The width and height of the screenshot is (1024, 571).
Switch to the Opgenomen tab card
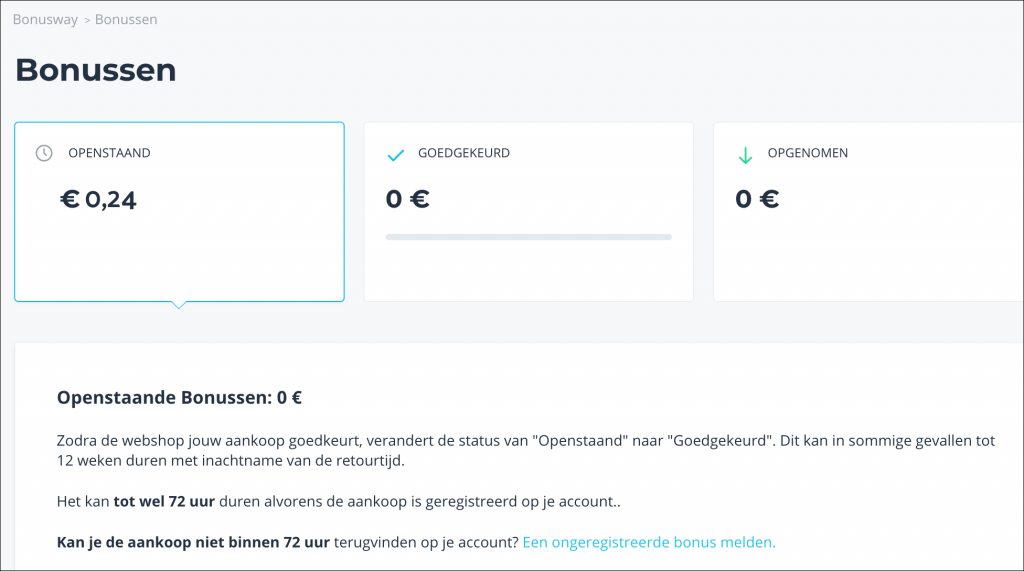pos(869,212)
